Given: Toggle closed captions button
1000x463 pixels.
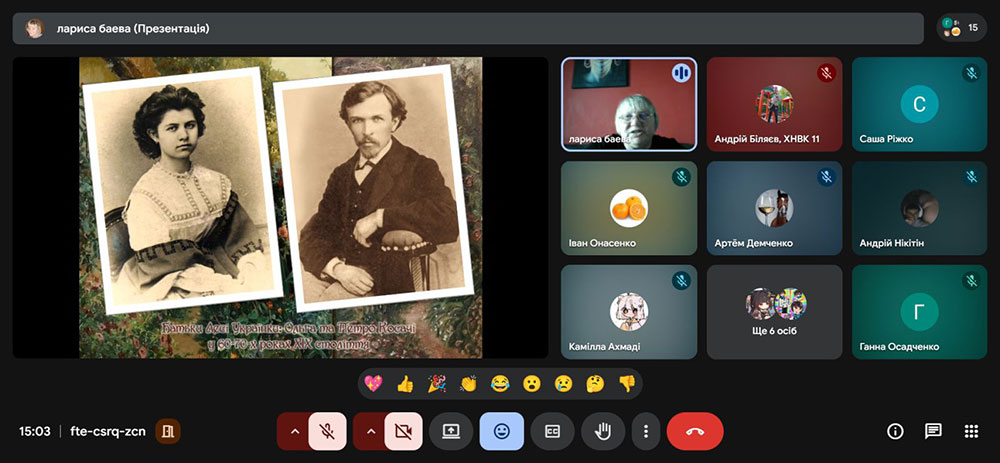Looking at the screenshot, I should coord(552,431).
